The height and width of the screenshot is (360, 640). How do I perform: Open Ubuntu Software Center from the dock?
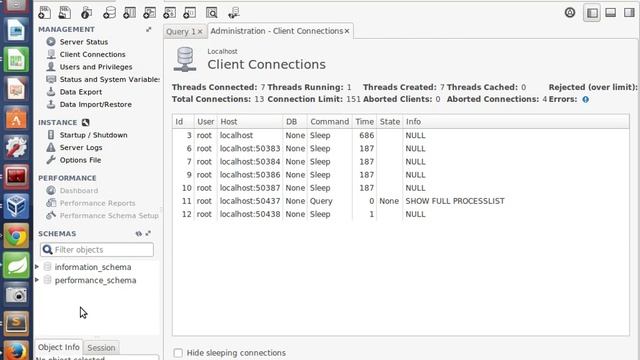pyautogui.click(x=16, y=118)
